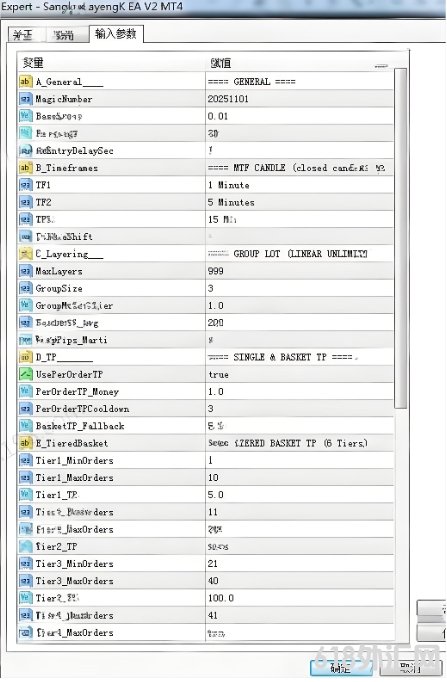Click the 确定 confirm button
The image size is (447, 682).
coord(340,668)
